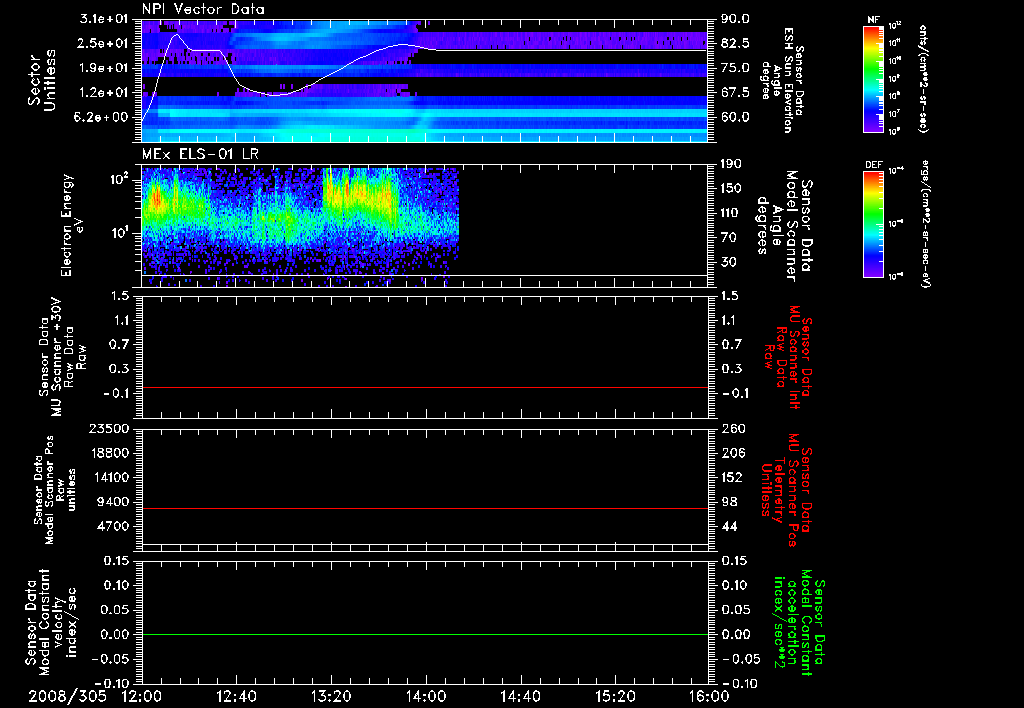
Task: Select the 'MEx ELS-01 LR' panel title
Action: pos(200,154)
